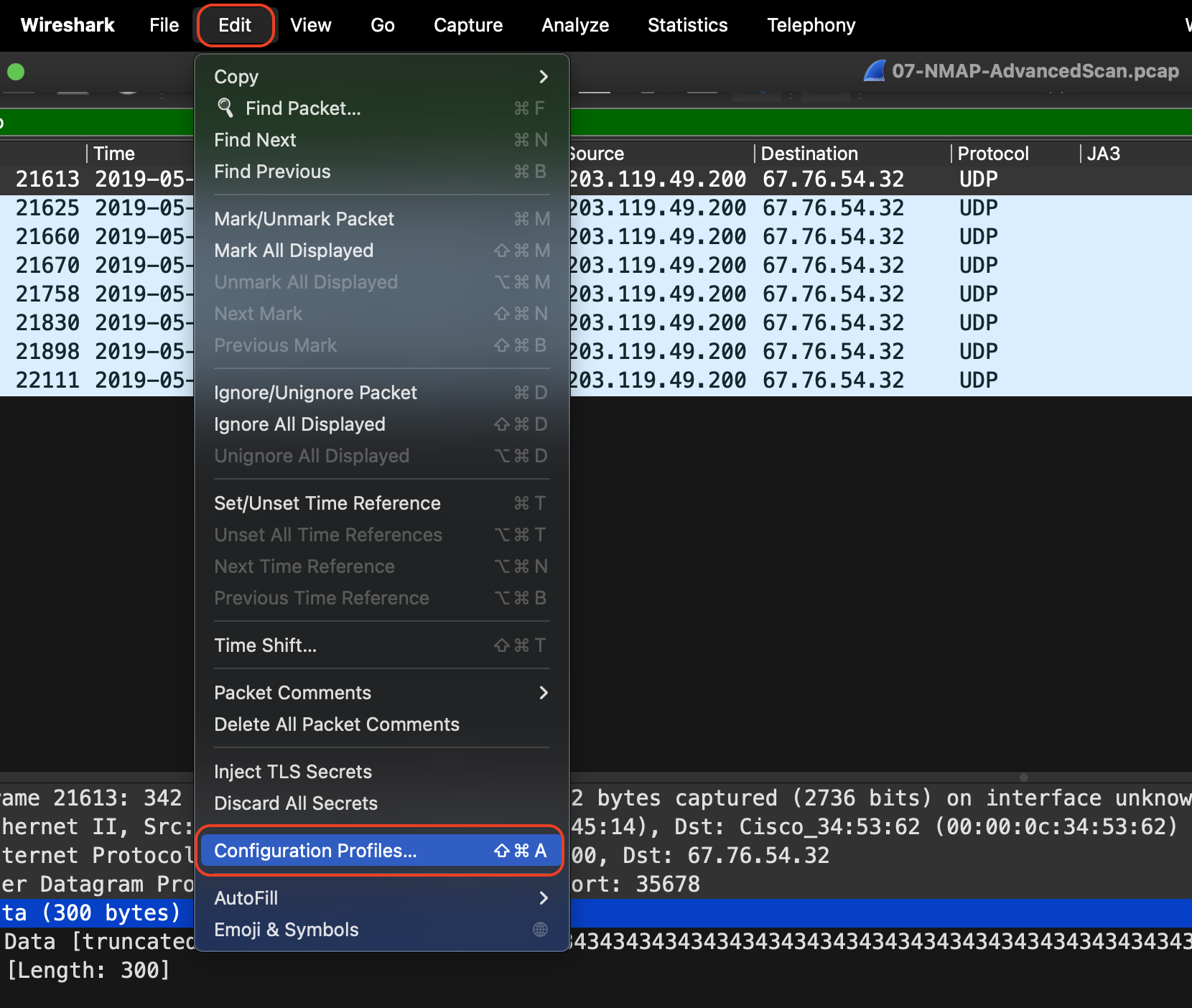Select packet row 21758
The height and width of the screenshot is (1008, 1192).
click(x=596, y=295)
